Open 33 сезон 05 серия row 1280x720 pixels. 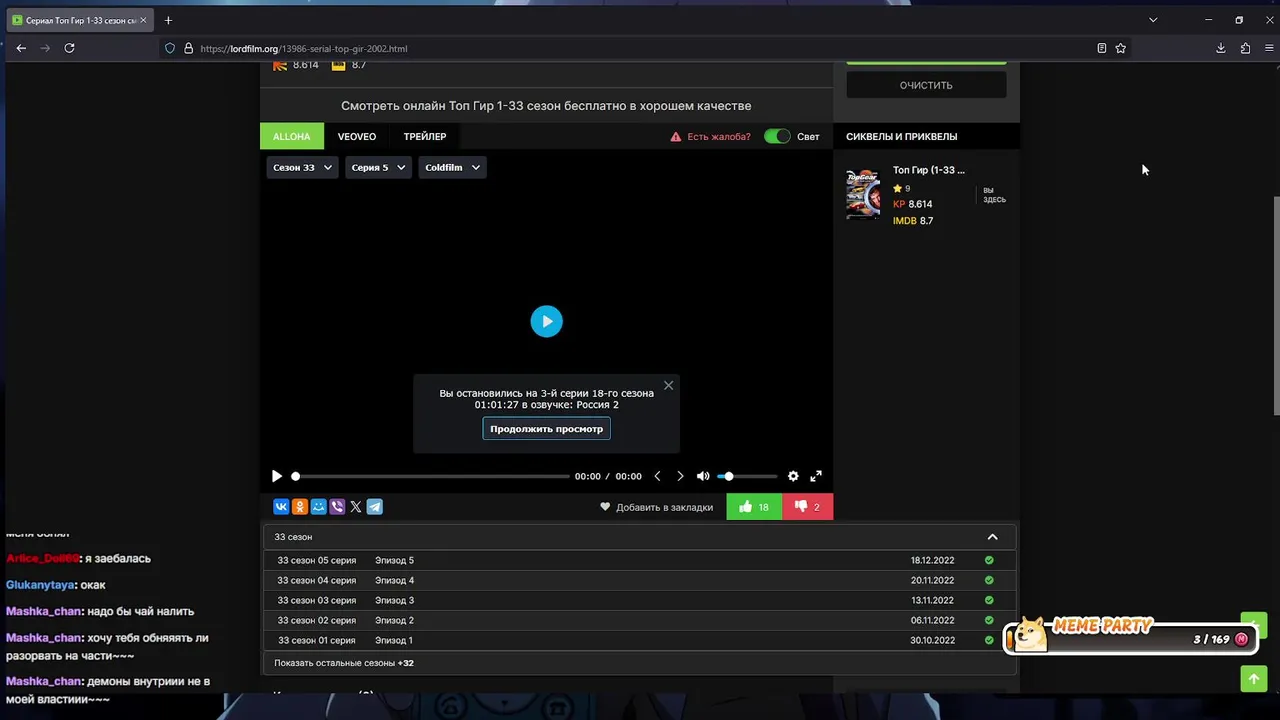[x=639, y=560]
